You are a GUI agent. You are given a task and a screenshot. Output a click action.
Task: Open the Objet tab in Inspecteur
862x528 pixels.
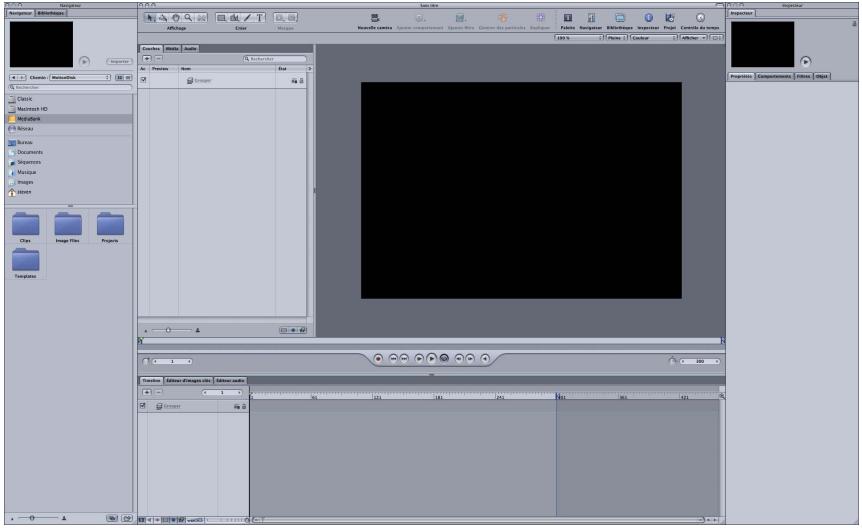(822, 76)
